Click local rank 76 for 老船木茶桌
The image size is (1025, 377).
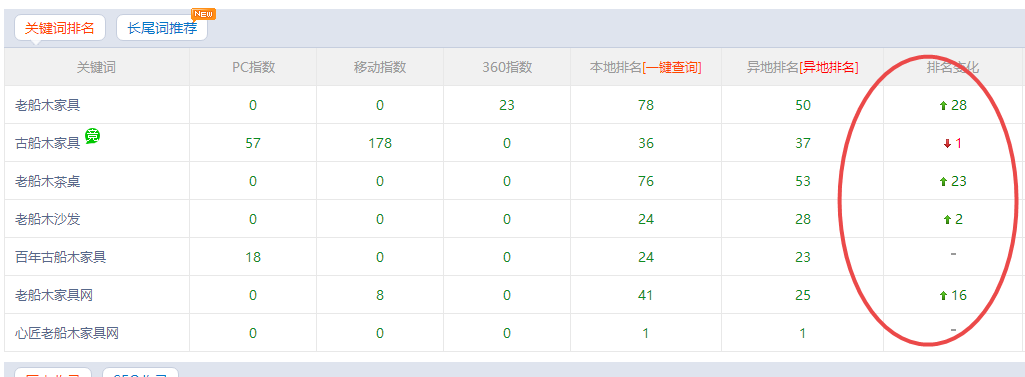(646, 181)
